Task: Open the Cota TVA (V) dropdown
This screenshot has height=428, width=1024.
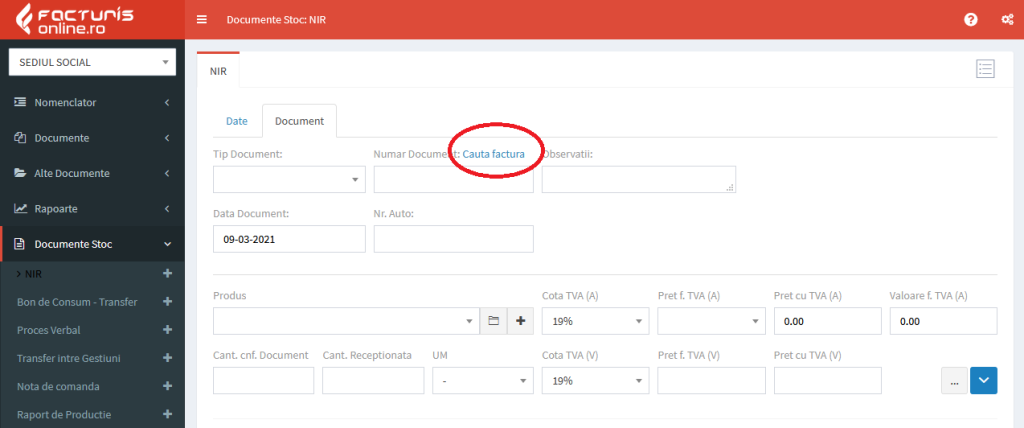Action: point(596,380)
